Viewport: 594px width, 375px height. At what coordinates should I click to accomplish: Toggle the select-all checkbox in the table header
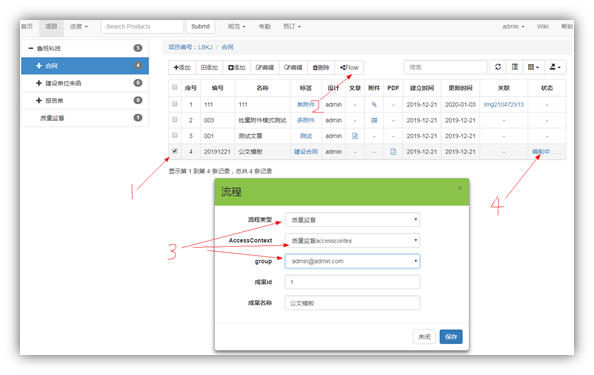(x=175, y=87)
